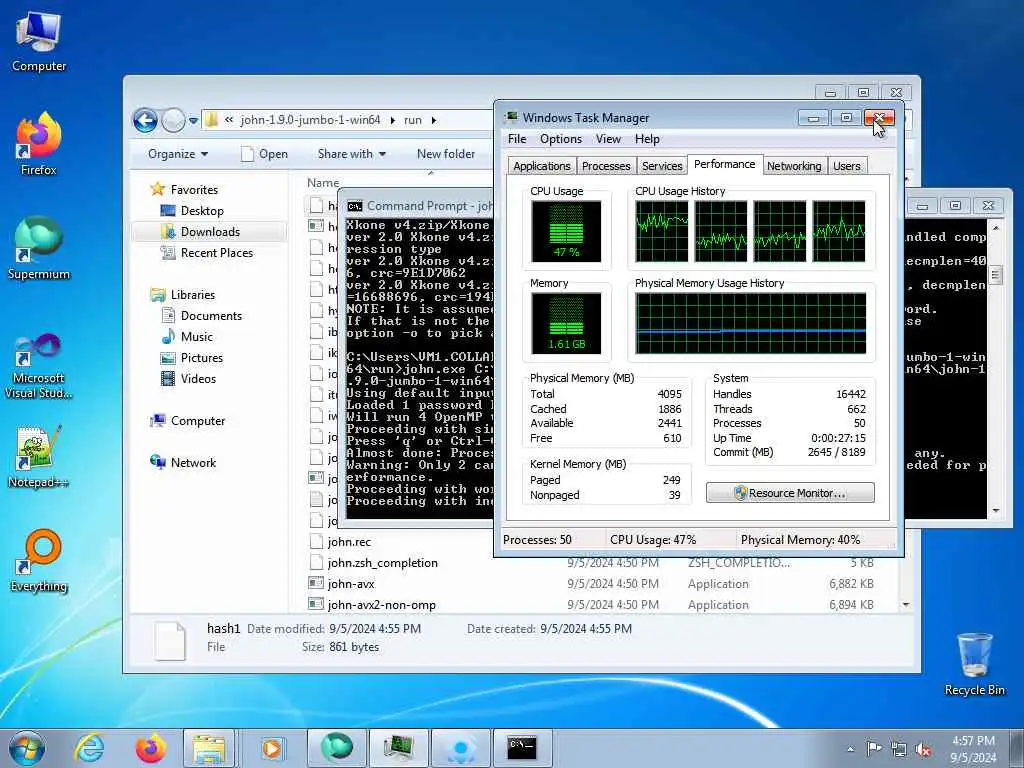Viewport: 1024px width, 768px height.
Task: Click the Open button in Explorer toolbar
Action: 264,154
